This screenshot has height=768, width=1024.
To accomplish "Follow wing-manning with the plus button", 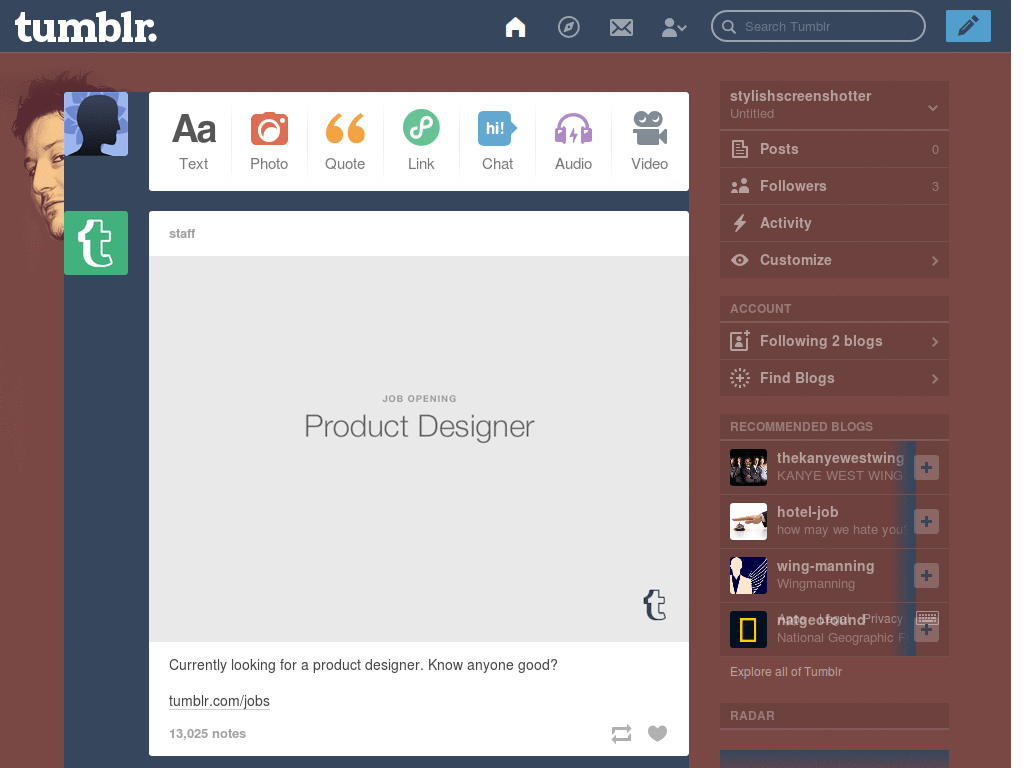I will coord(926,575).
